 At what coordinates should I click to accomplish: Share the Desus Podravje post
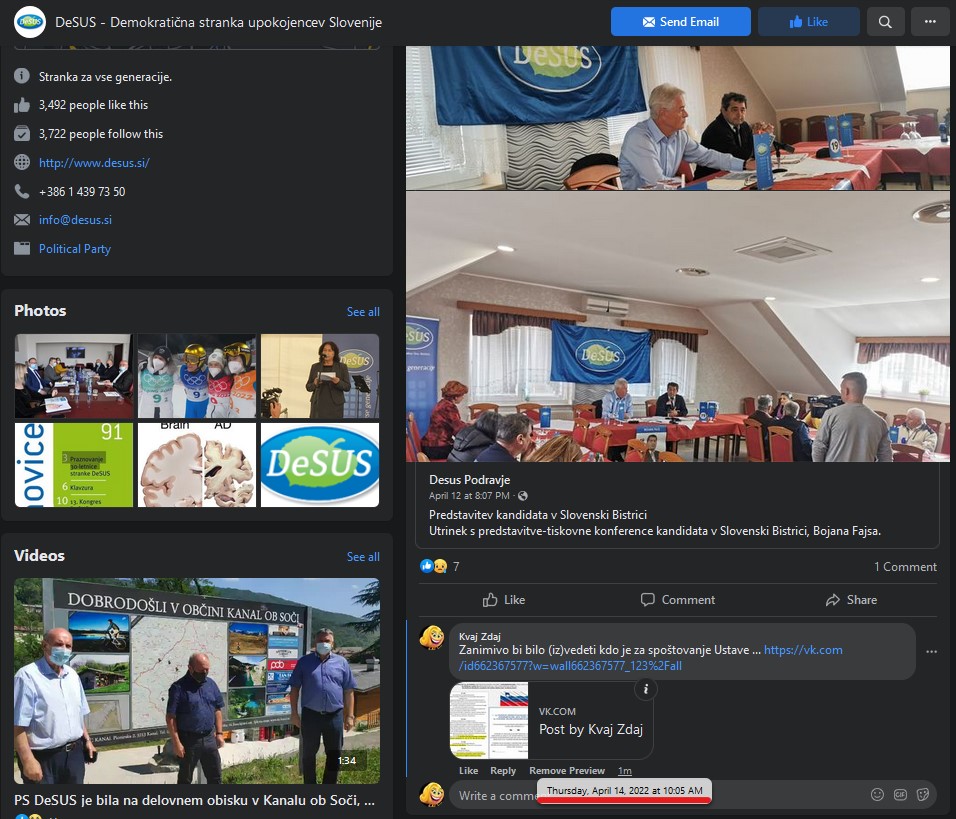click(851, 600)
